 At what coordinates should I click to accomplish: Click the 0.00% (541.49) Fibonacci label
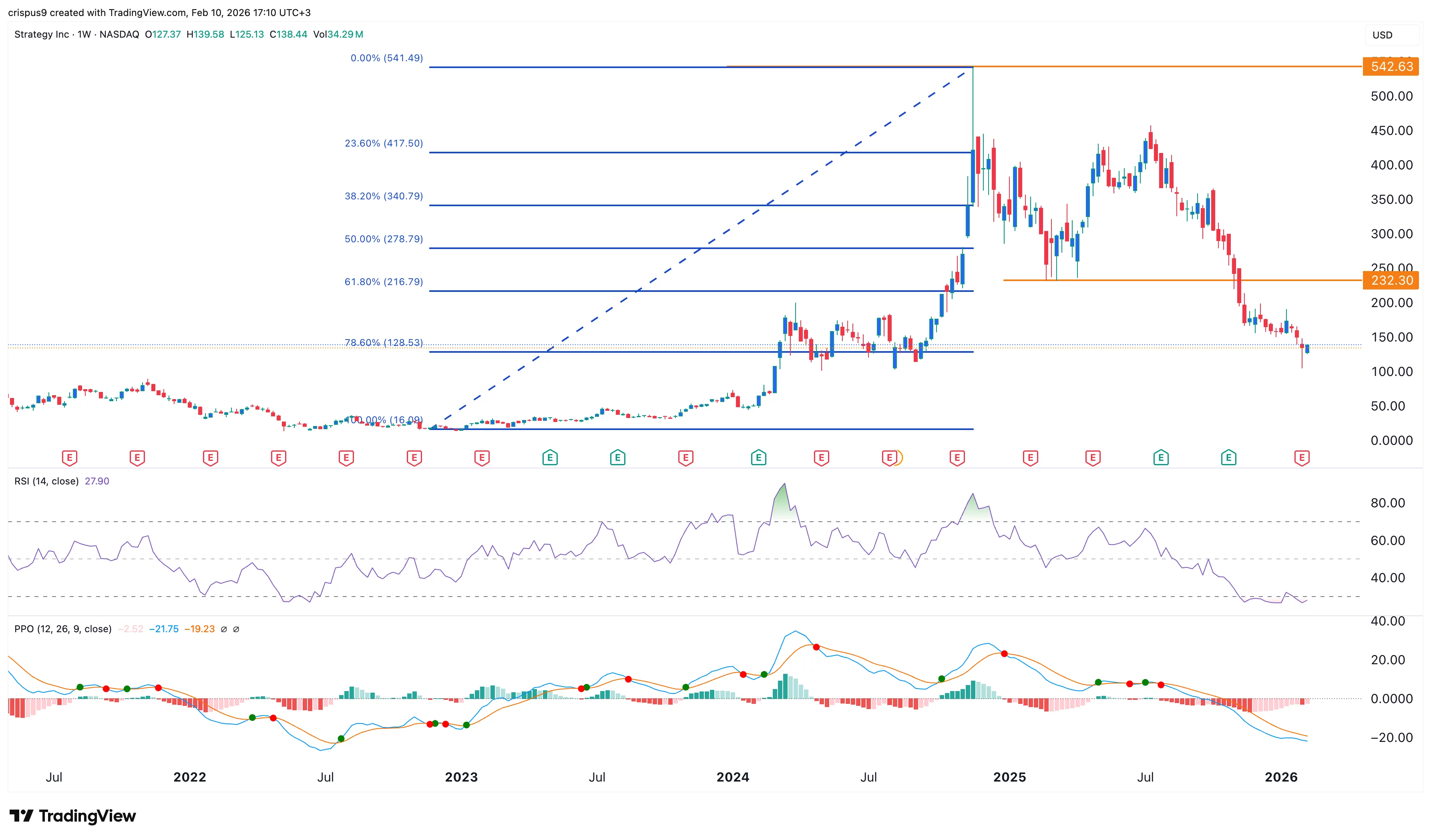click(x=387, y=58)
